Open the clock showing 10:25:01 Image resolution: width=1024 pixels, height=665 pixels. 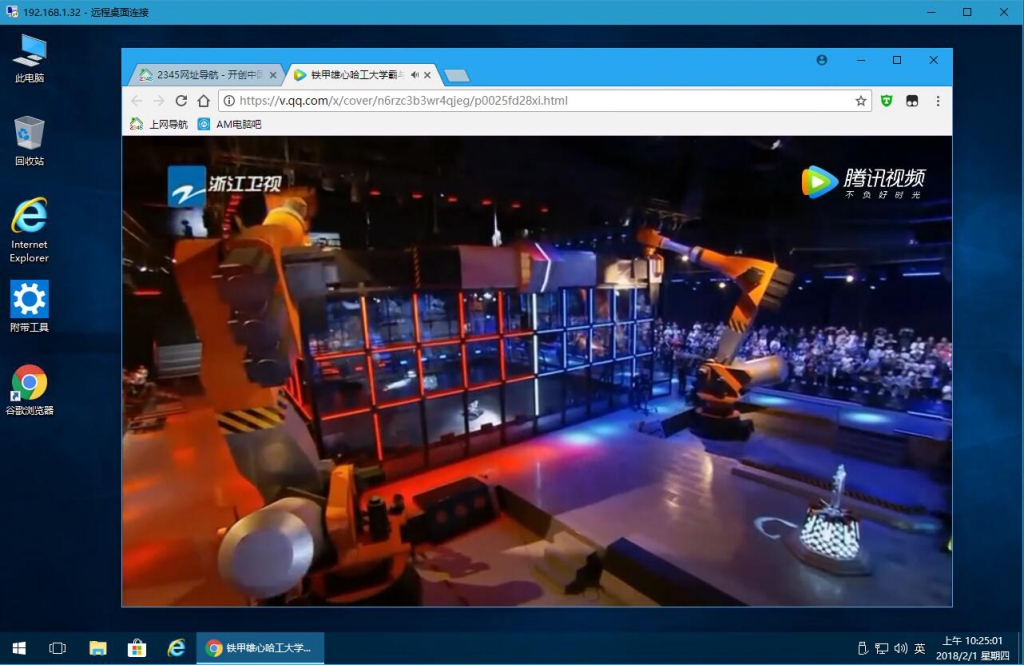[972, 648]
